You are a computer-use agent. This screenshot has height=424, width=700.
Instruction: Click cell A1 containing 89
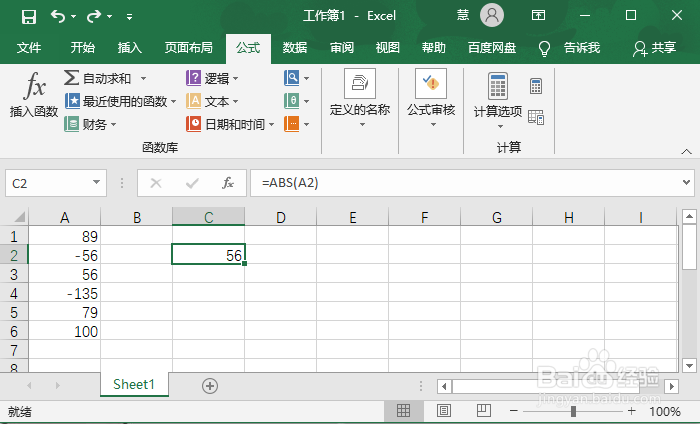point(65,236)
